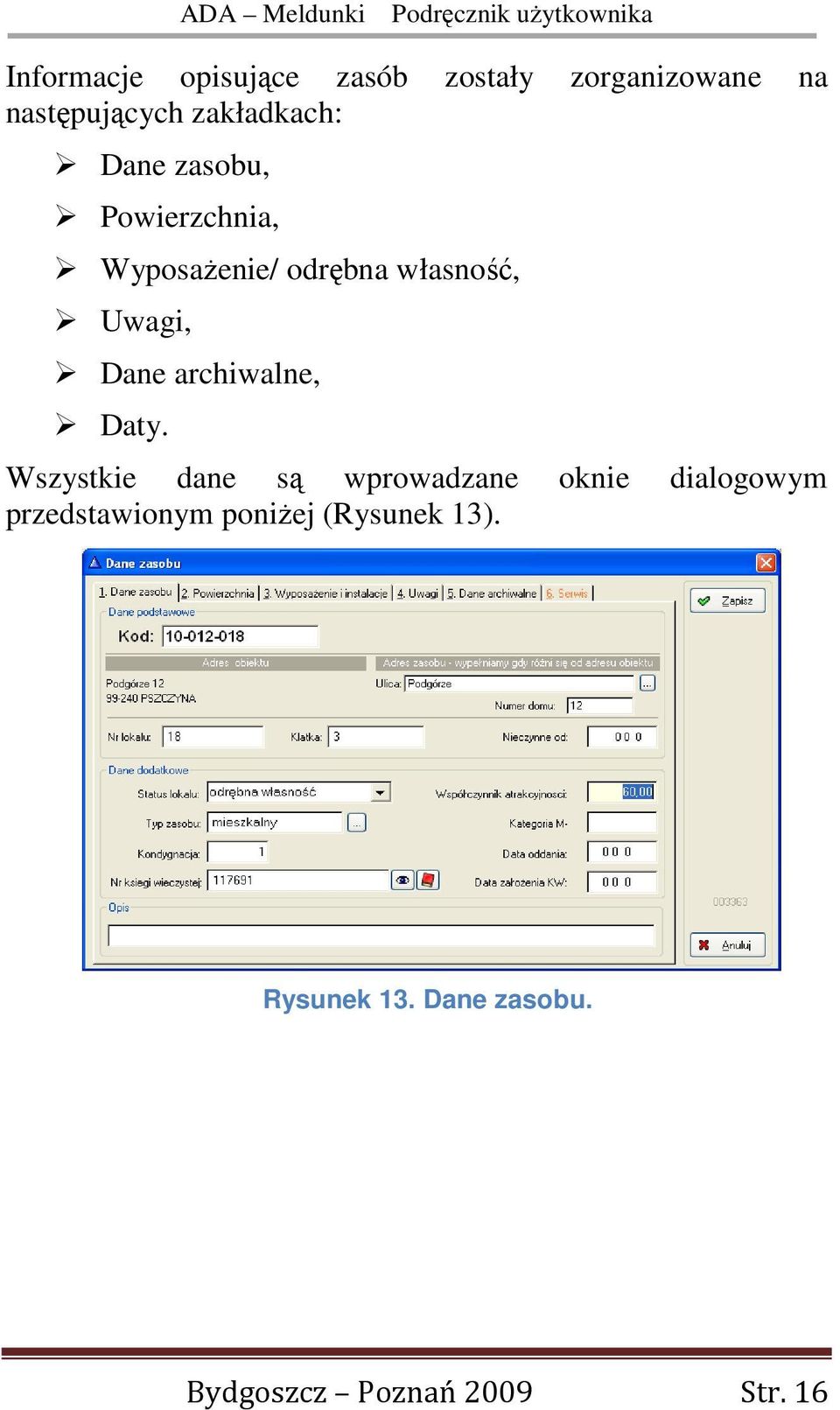This screenshot has height=1410, width=840.
Task: Click the Nr lokalu field
Action: tap(213, 737)
